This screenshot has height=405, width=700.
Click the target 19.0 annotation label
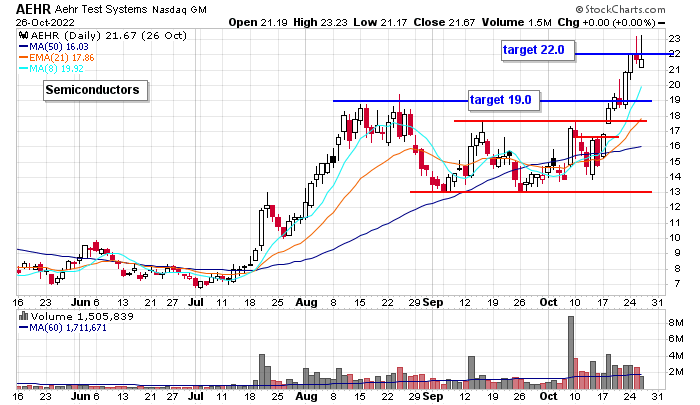[504, 100]
